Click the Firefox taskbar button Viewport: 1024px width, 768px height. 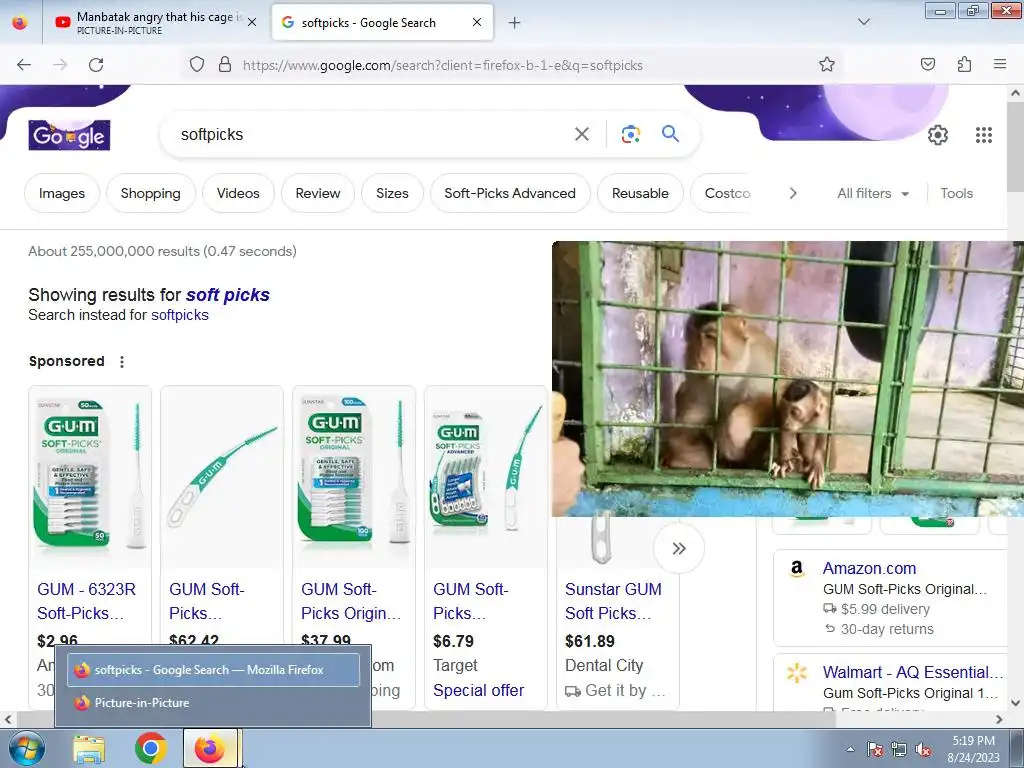210,749
